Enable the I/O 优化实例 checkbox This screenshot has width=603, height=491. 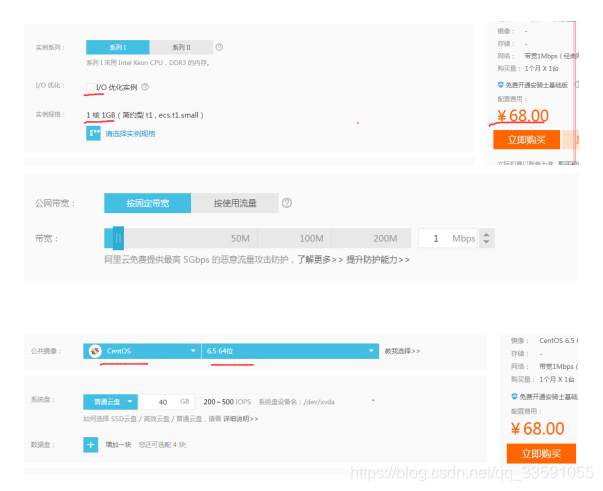90,87
